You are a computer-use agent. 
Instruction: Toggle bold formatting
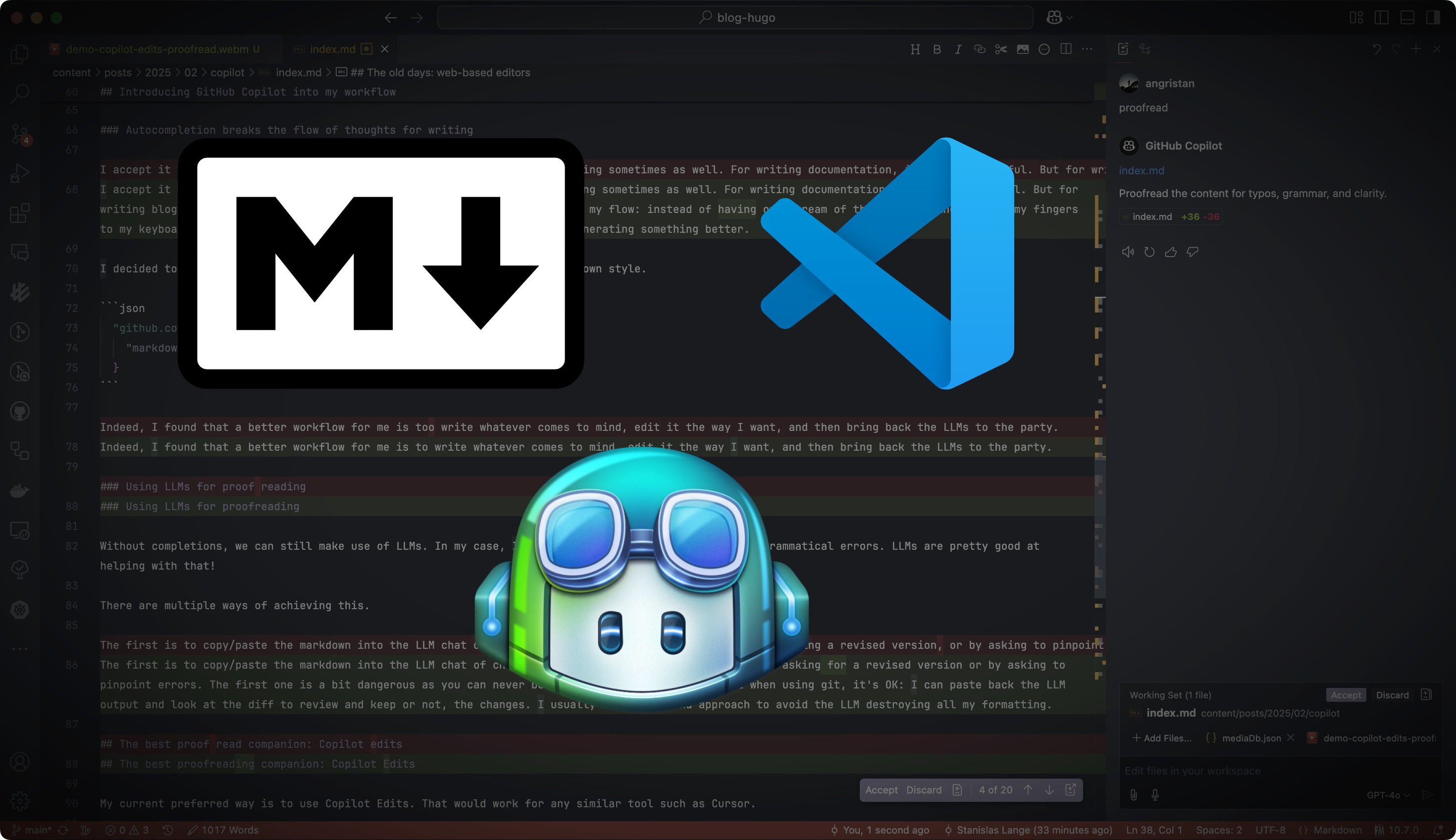click(937, 49)
